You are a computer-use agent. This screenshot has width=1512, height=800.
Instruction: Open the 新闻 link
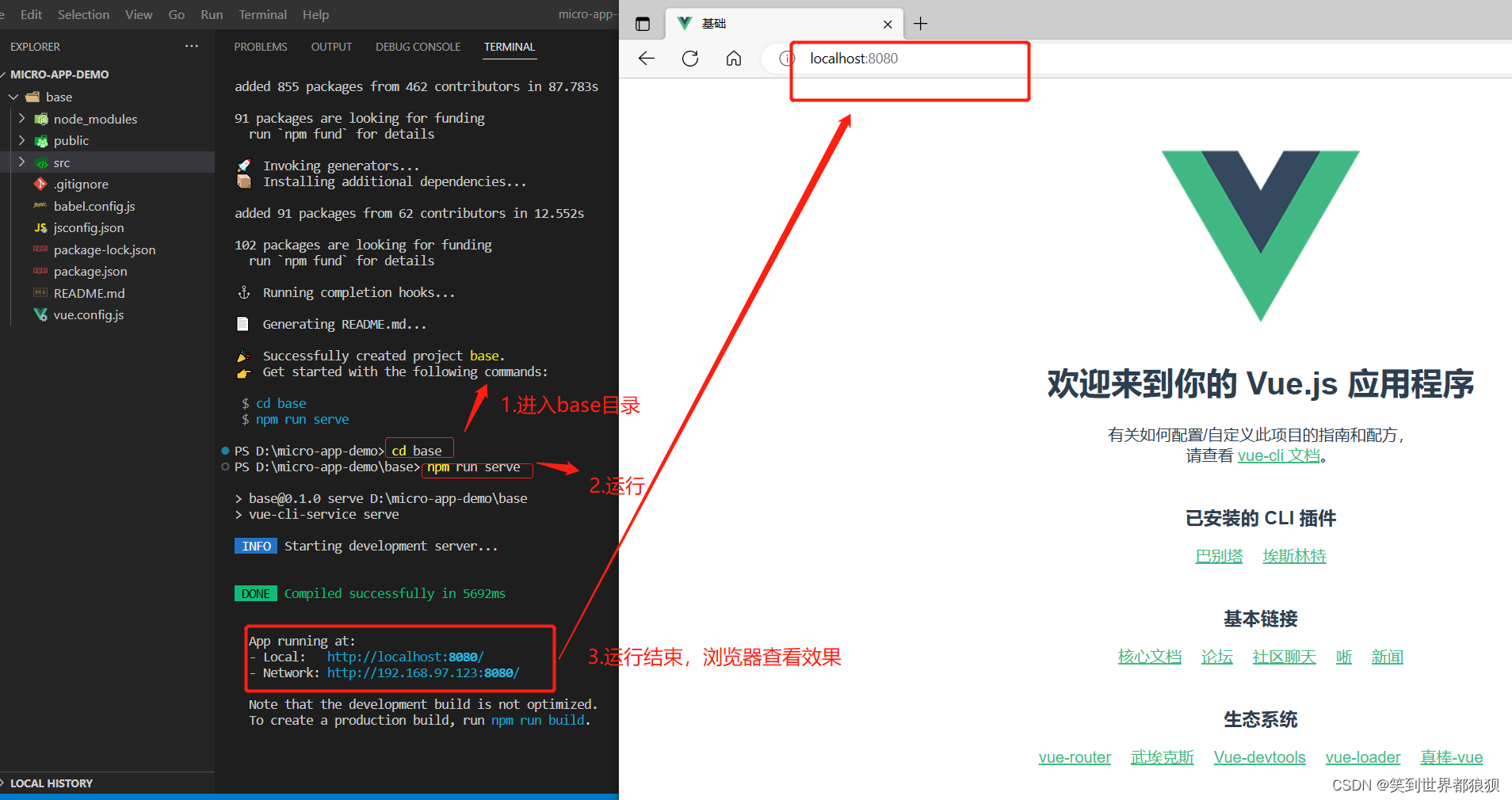(x=1387, y=657)
